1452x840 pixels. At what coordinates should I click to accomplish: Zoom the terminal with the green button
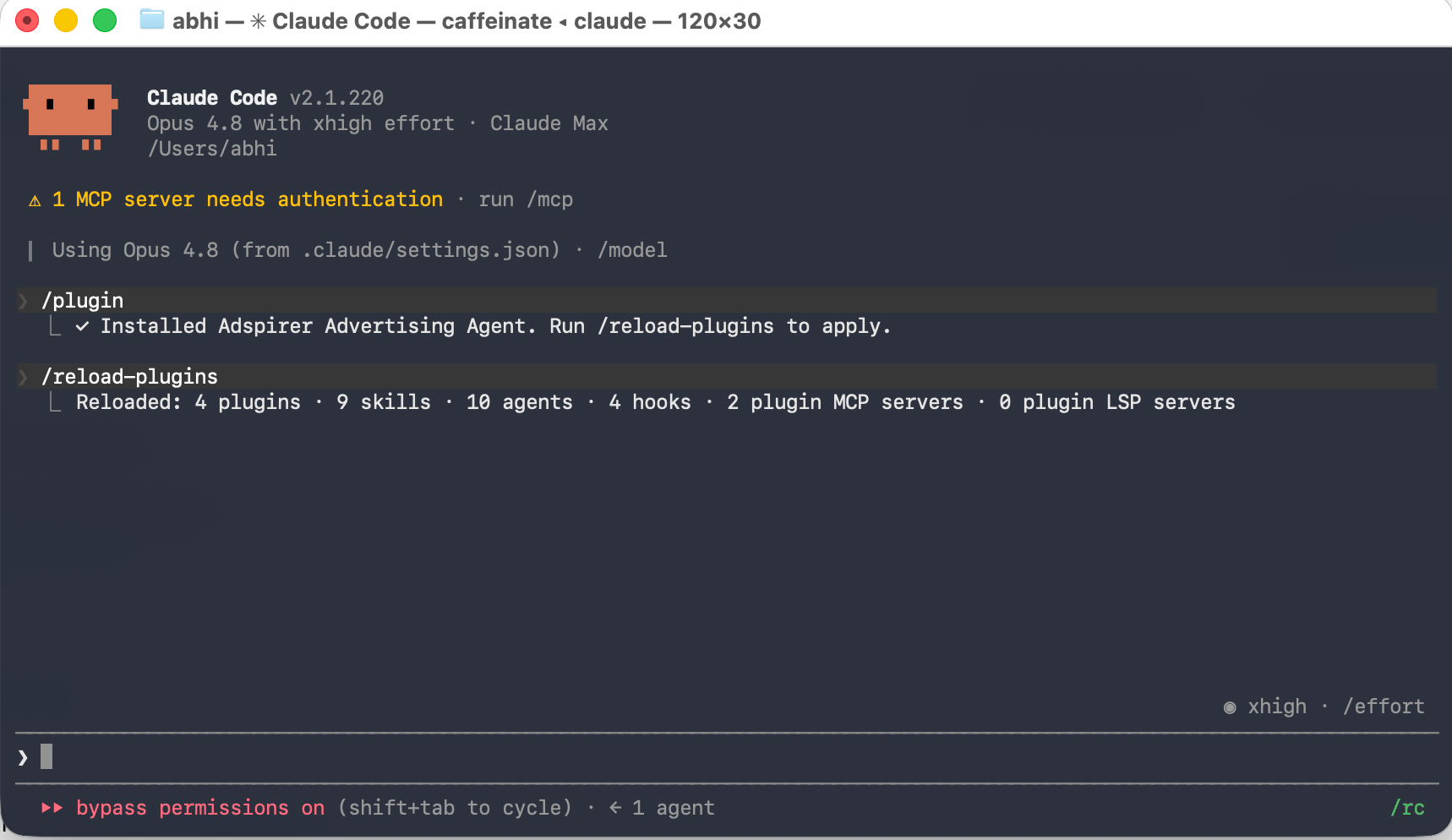click(x=105, y=20)
